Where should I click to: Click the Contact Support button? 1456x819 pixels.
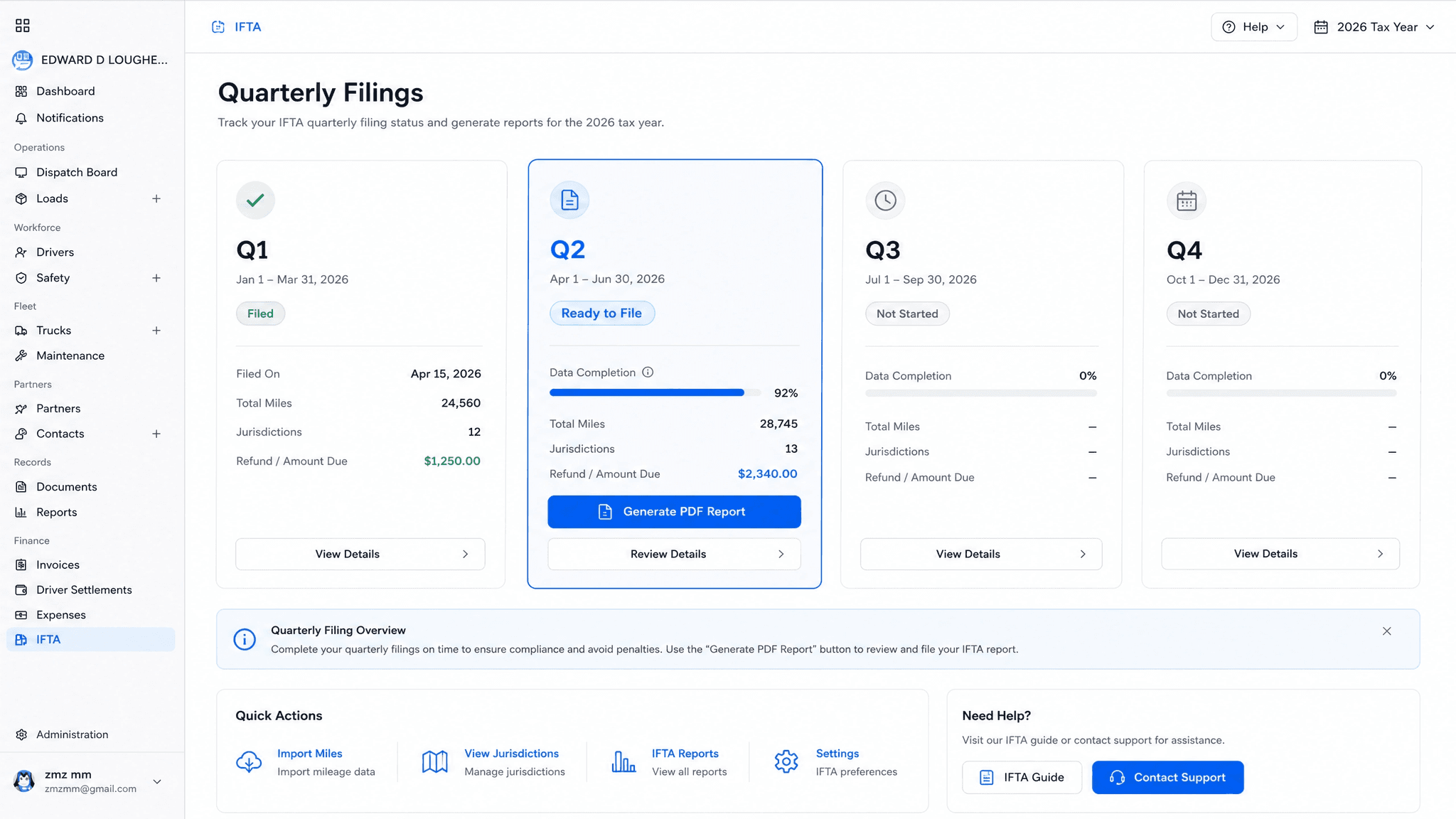point(1167,778)
